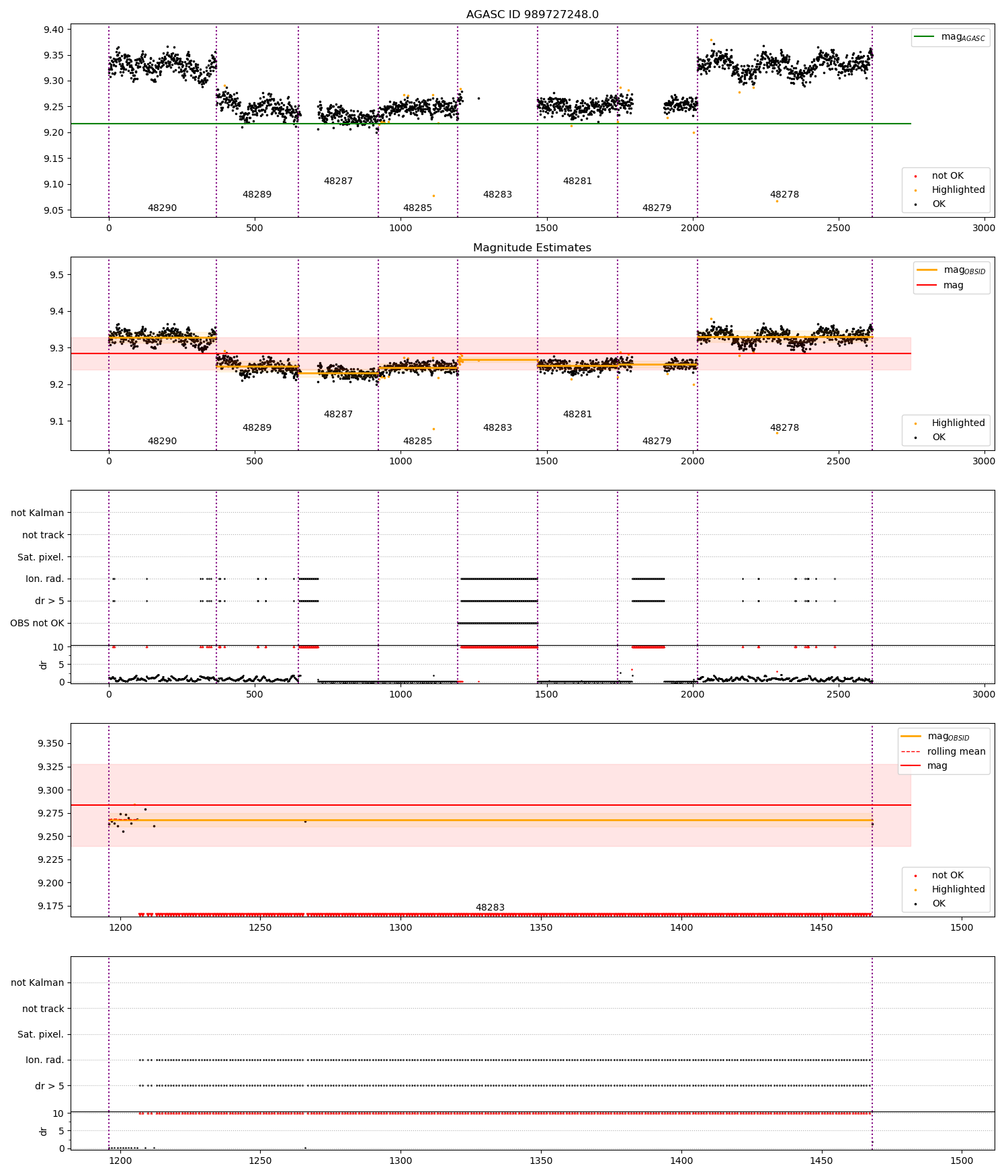Click 'Sat. pixel.' label in the bottom flags panel
The height and width of the screenshot is (1176, 1008).
click(x=41, y=1034)
